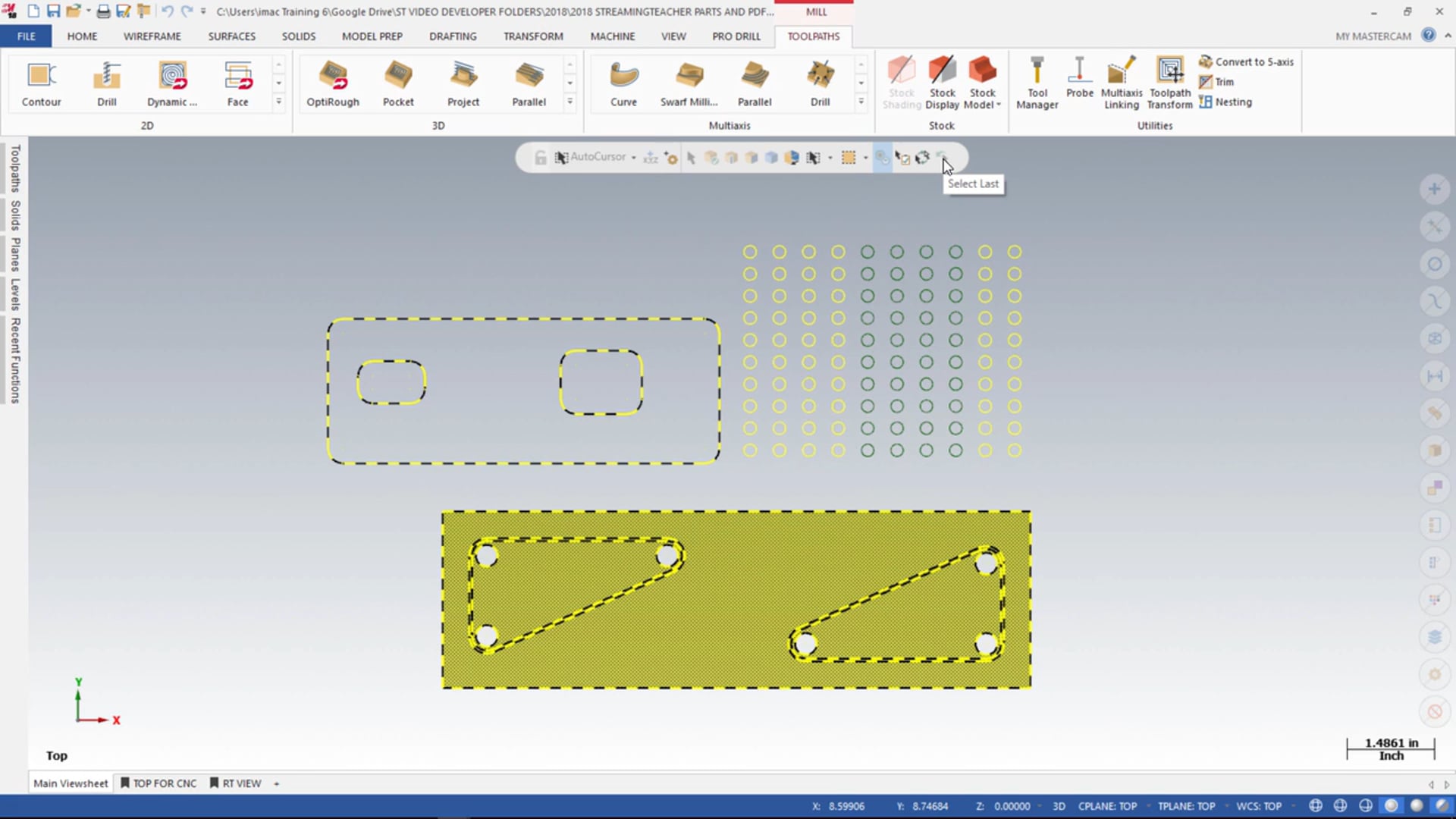Open the Recent Functions panel

pos(14,360)
